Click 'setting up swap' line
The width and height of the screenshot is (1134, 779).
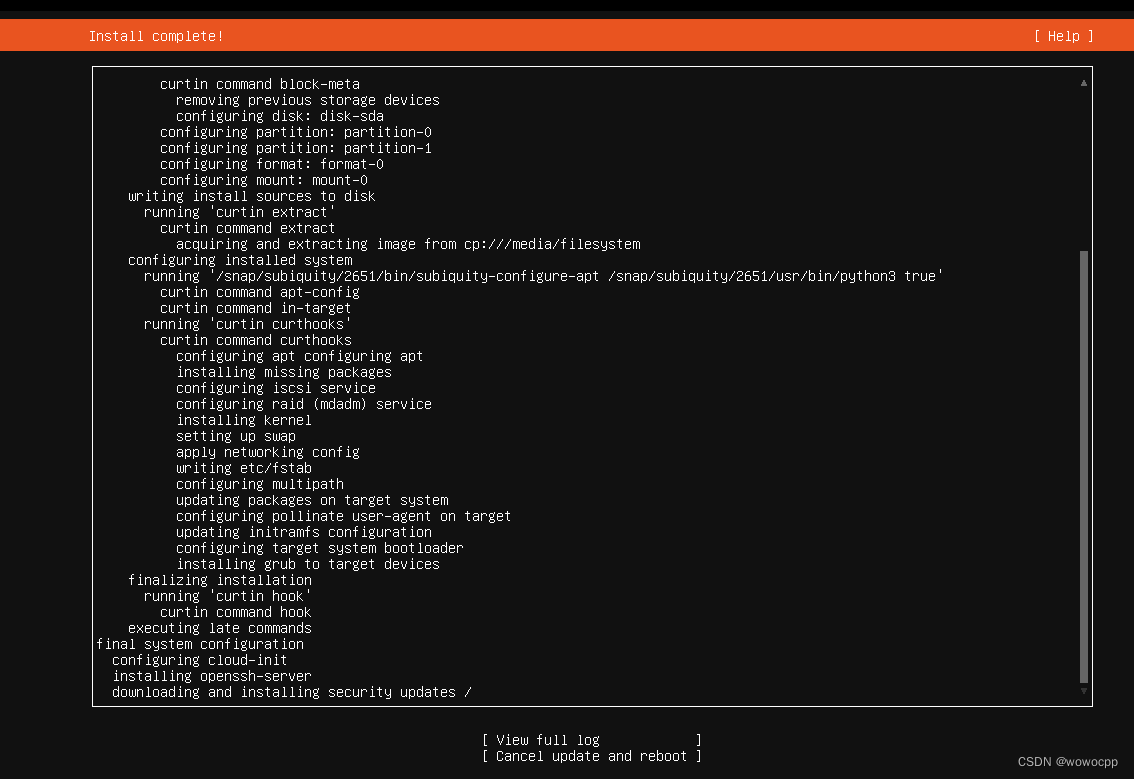pyautogui.click(x=236, y=436)
